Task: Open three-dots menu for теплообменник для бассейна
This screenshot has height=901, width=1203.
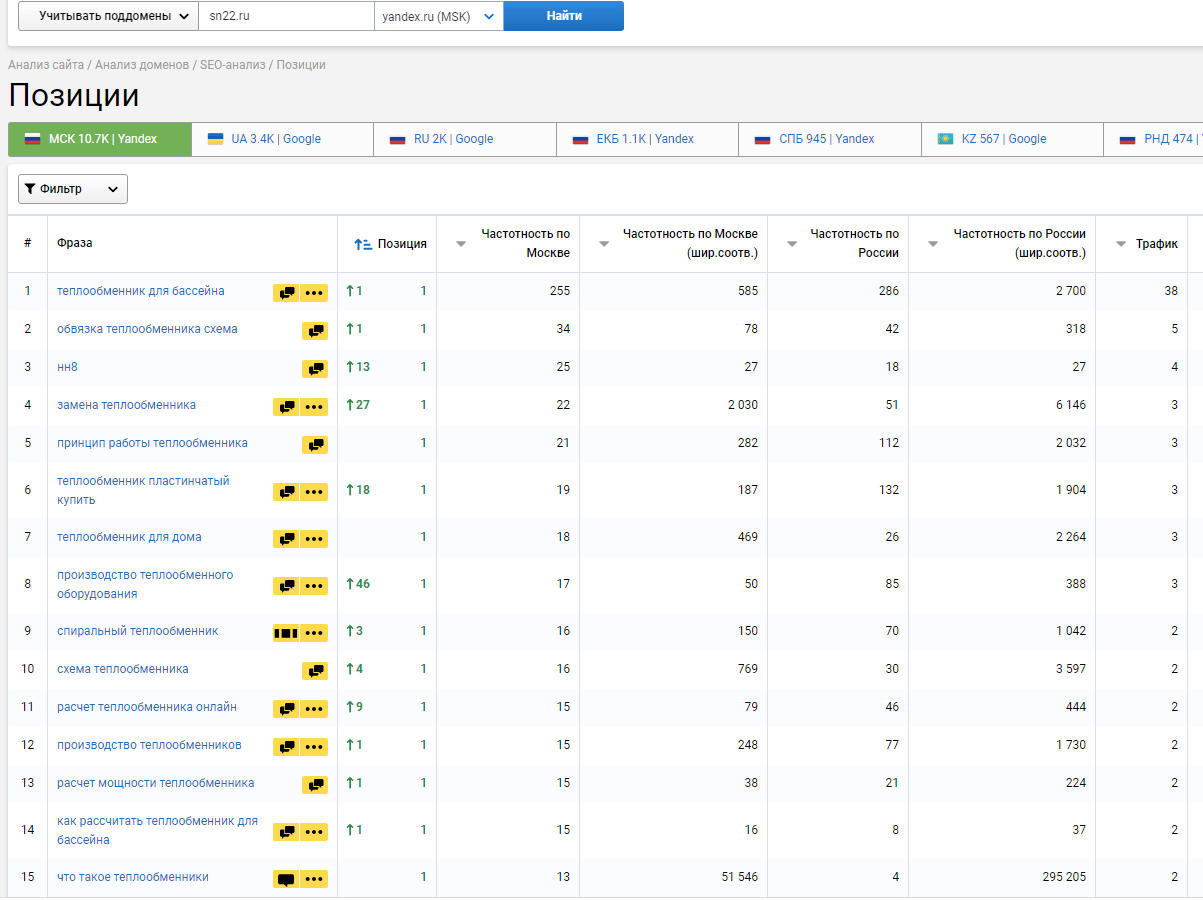Action: coord(315,293)
